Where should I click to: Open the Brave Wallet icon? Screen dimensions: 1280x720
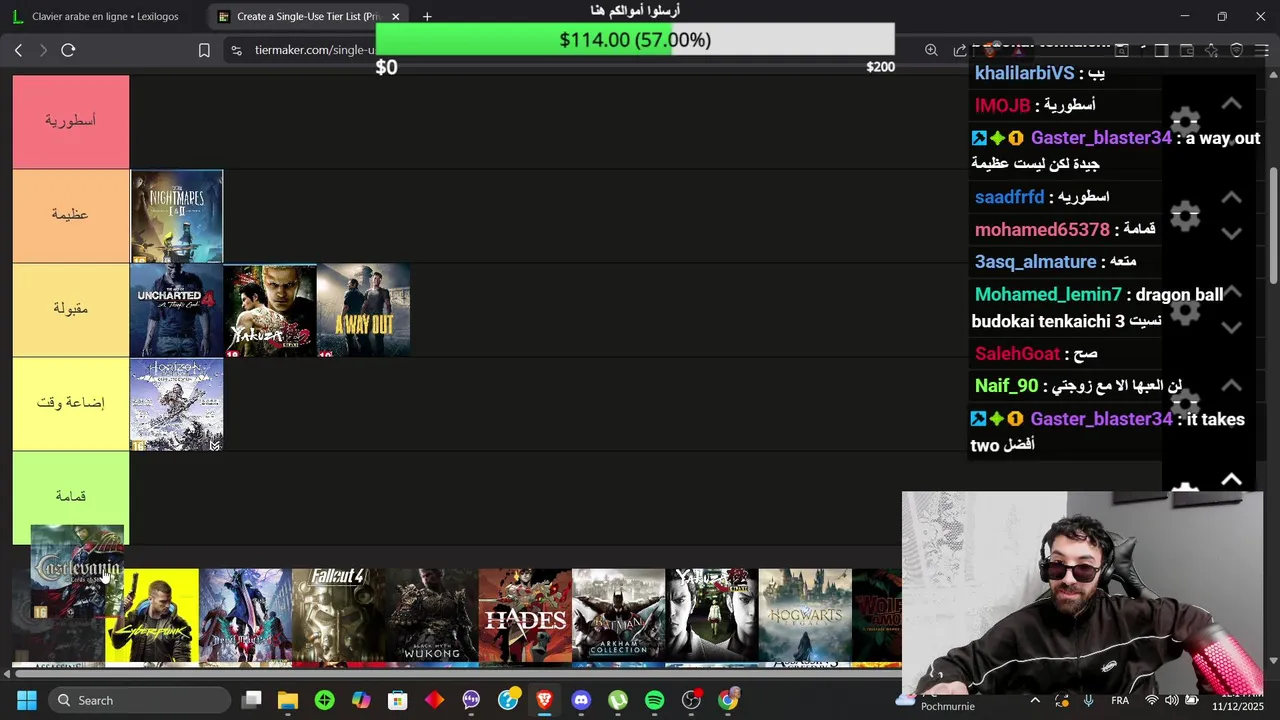(x=1186, y=50)
